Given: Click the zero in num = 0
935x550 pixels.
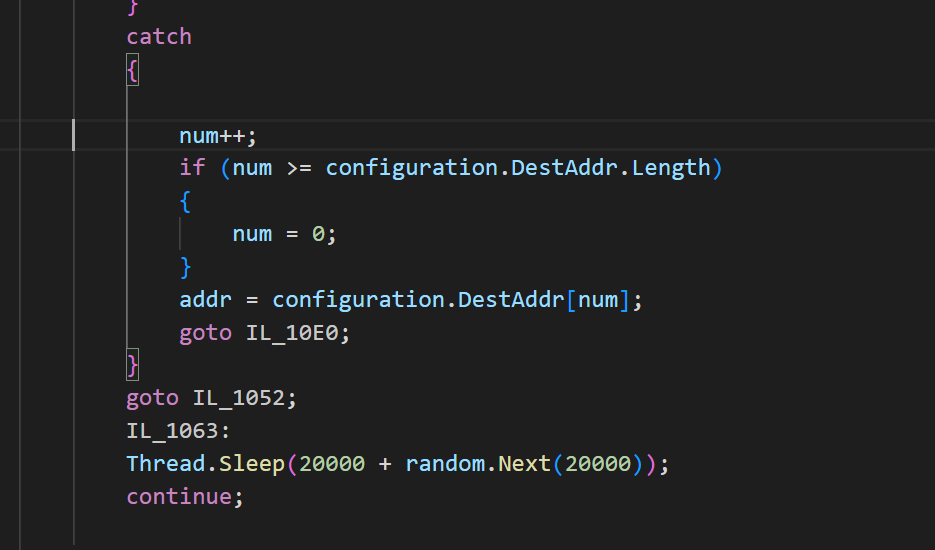Looking at the screenshot, I should [x=318, y=234].
